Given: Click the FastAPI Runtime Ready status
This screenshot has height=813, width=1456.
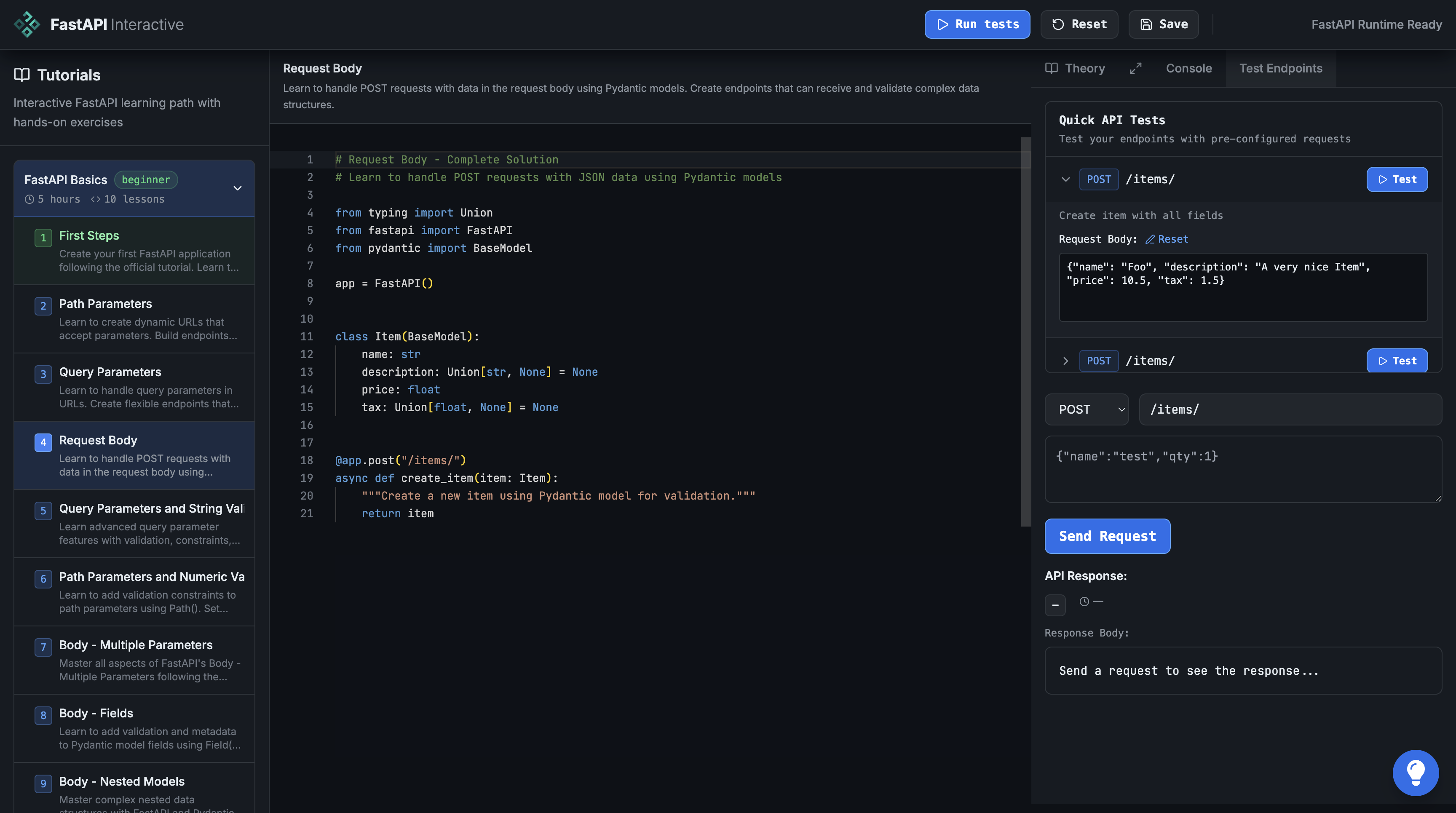Looking at the screenshot, I should point(1376,24).
